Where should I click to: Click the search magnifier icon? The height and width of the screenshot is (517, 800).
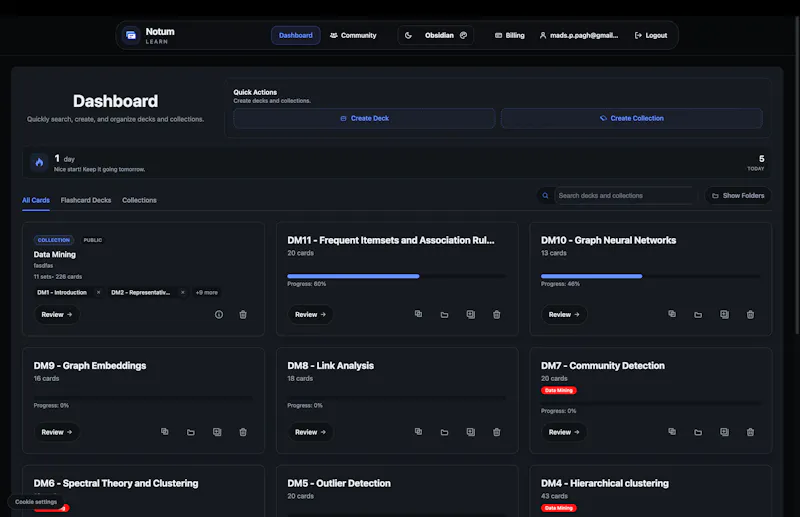545,195
